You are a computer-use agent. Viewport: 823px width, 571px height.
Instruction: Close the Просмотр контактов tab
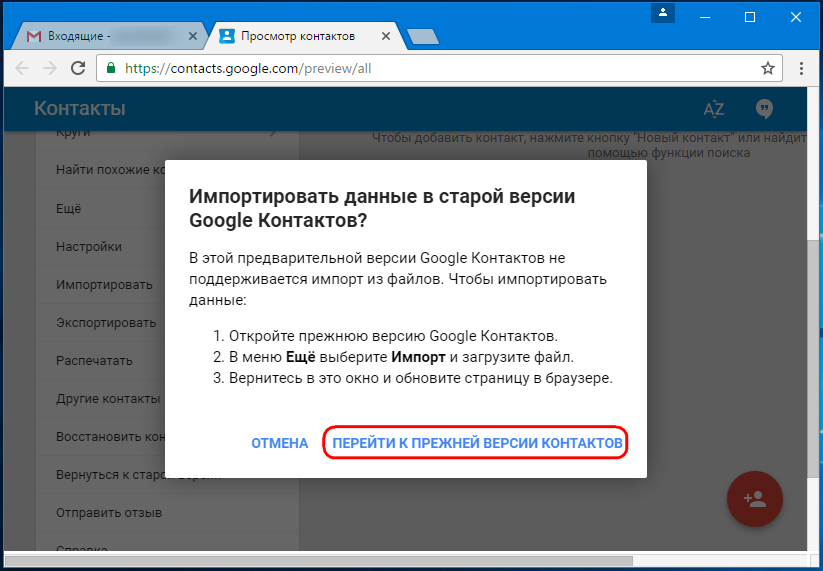tap(386, 36)
